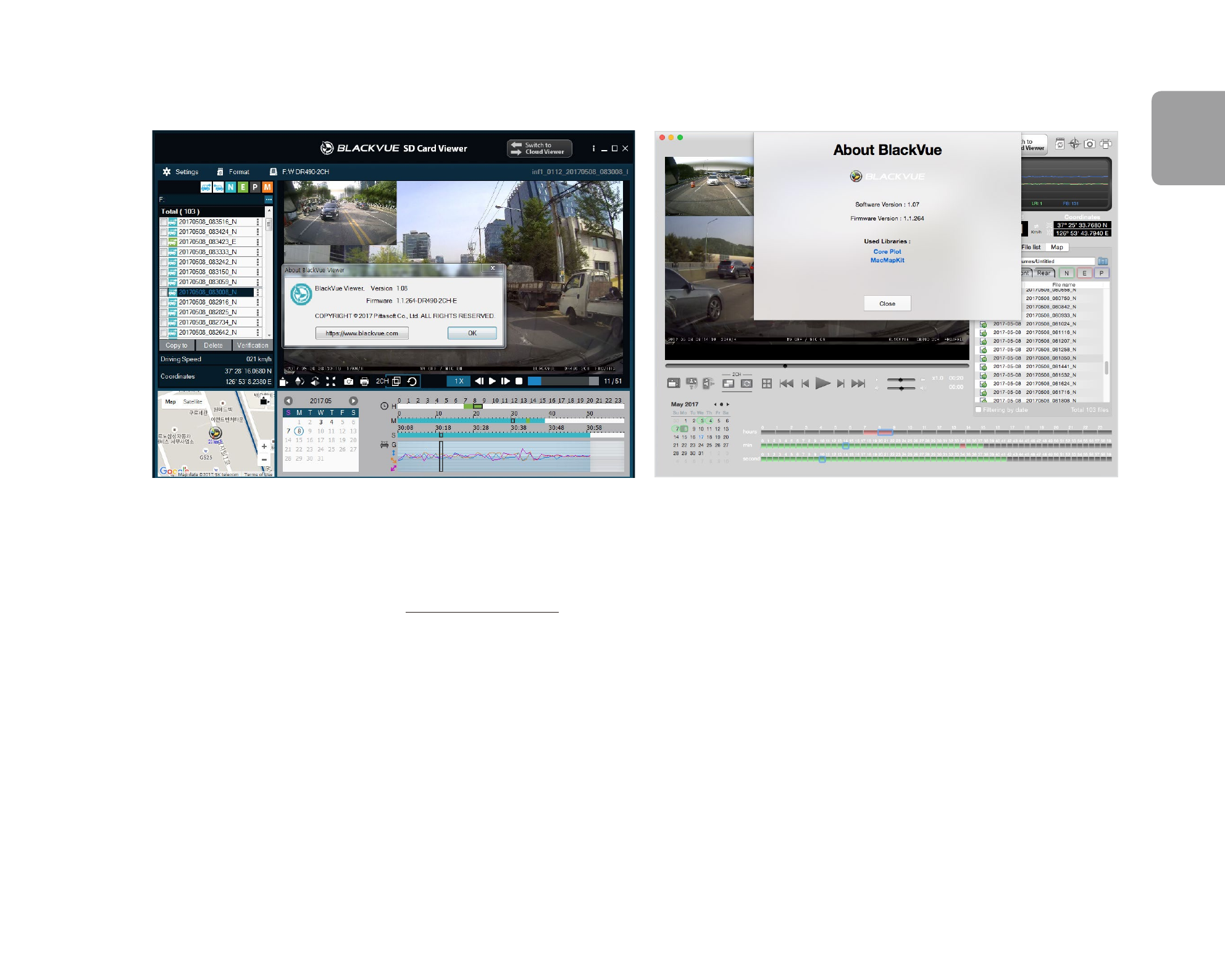Open the F.W DR490-2CH firmware item
1225x980 pixels.
coord(299,172)
